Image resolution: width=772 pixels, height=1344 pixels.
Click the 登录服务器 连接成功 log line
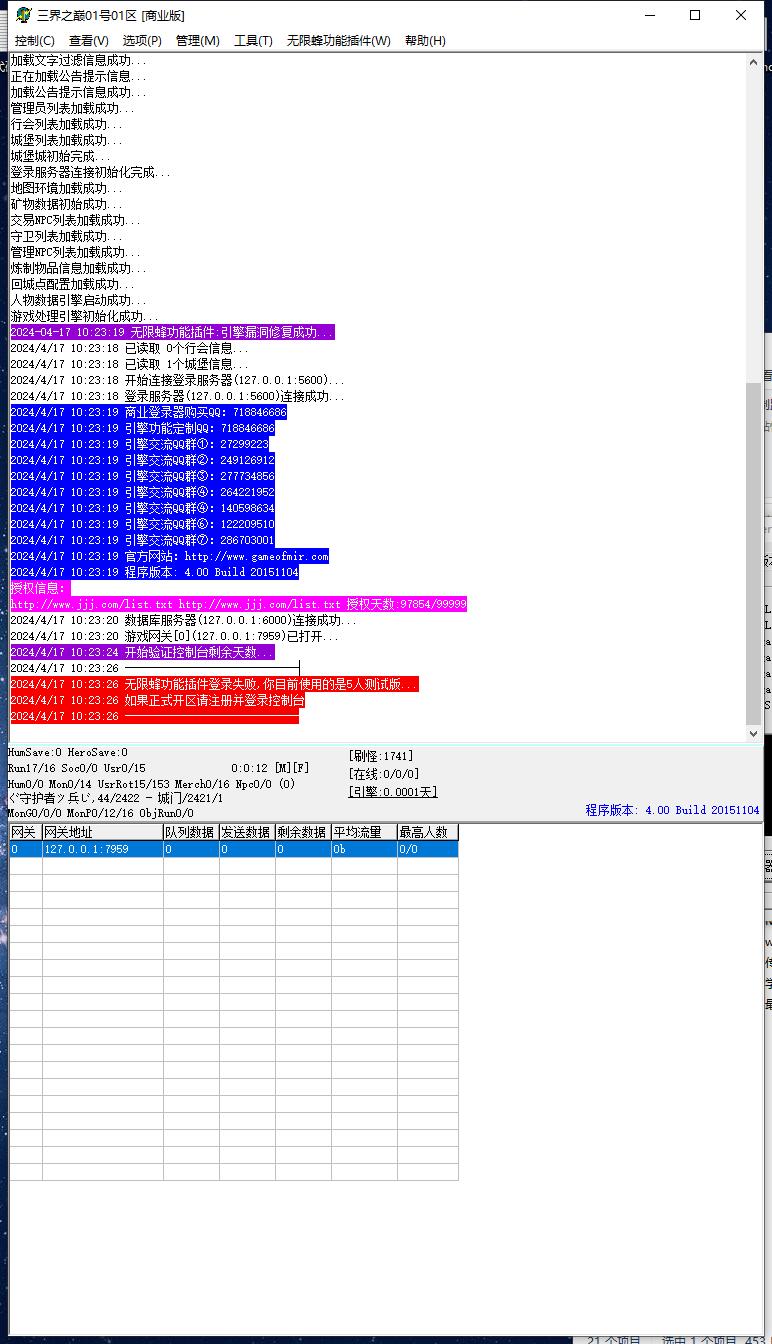[177, 396]
